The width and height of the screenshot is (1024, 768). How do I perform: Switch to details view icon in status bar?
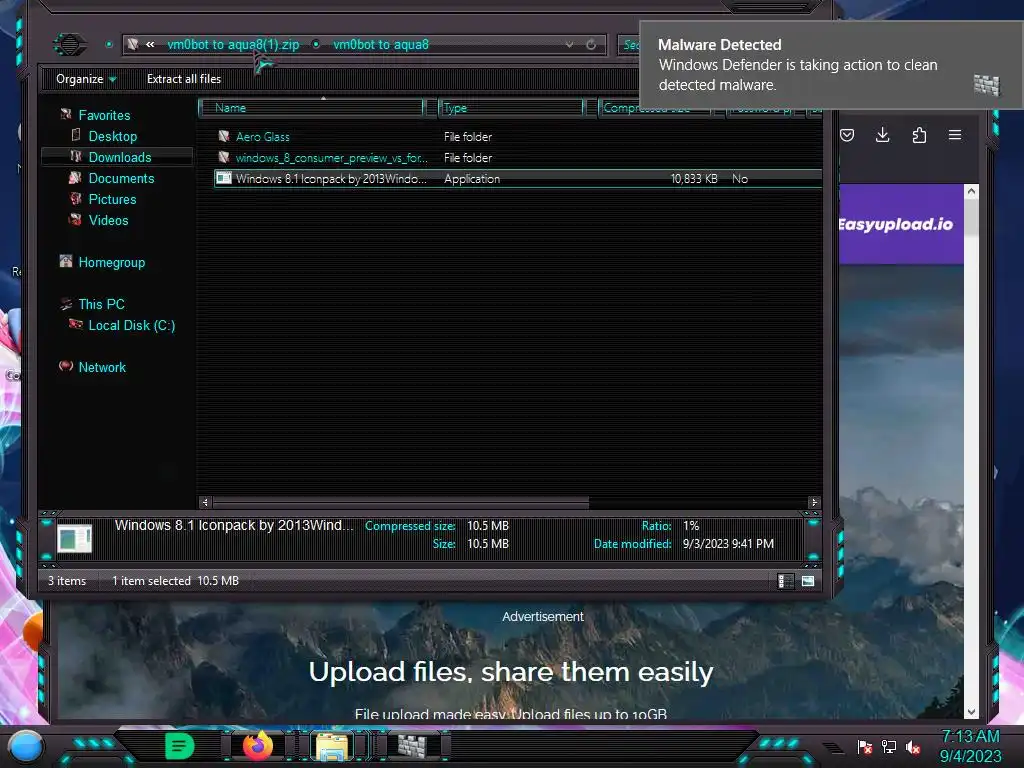[785, 581]
